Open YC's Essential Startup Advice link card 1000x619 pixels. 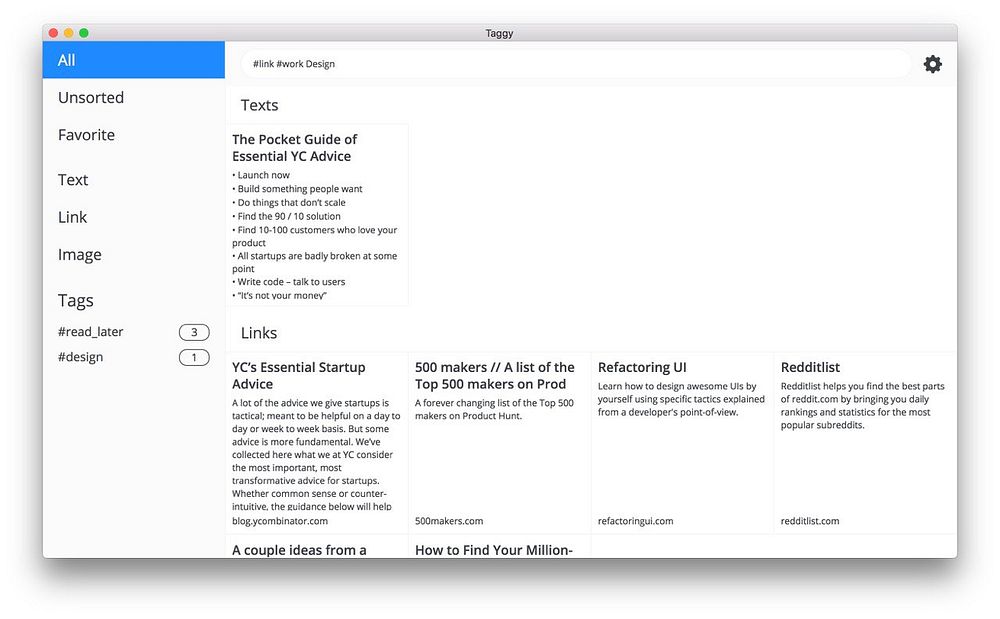[x=317, y=443]
